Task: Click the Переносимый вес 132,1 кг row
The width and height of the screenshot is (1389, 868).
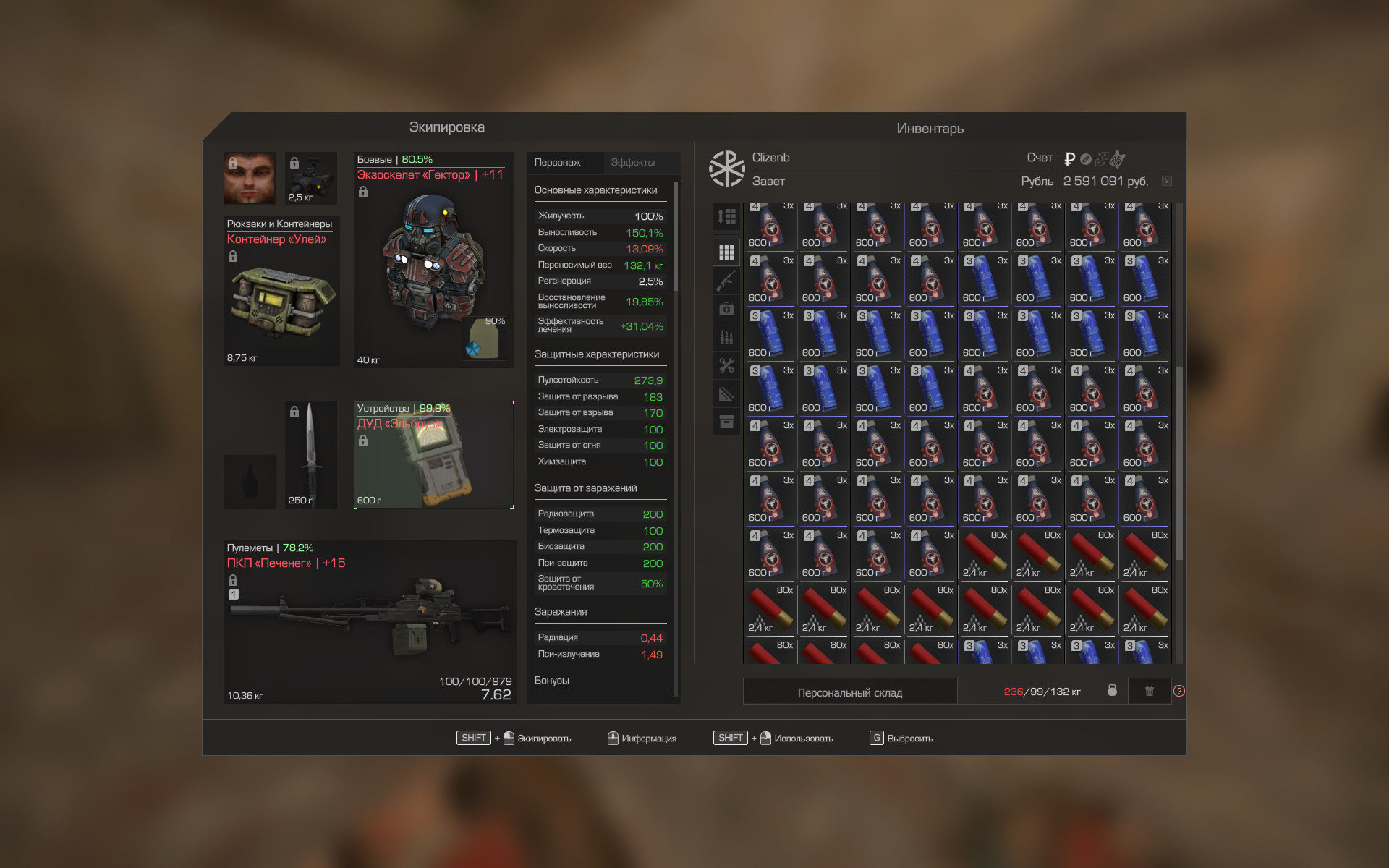Action: pyautogui.click(x=600, y=265)
